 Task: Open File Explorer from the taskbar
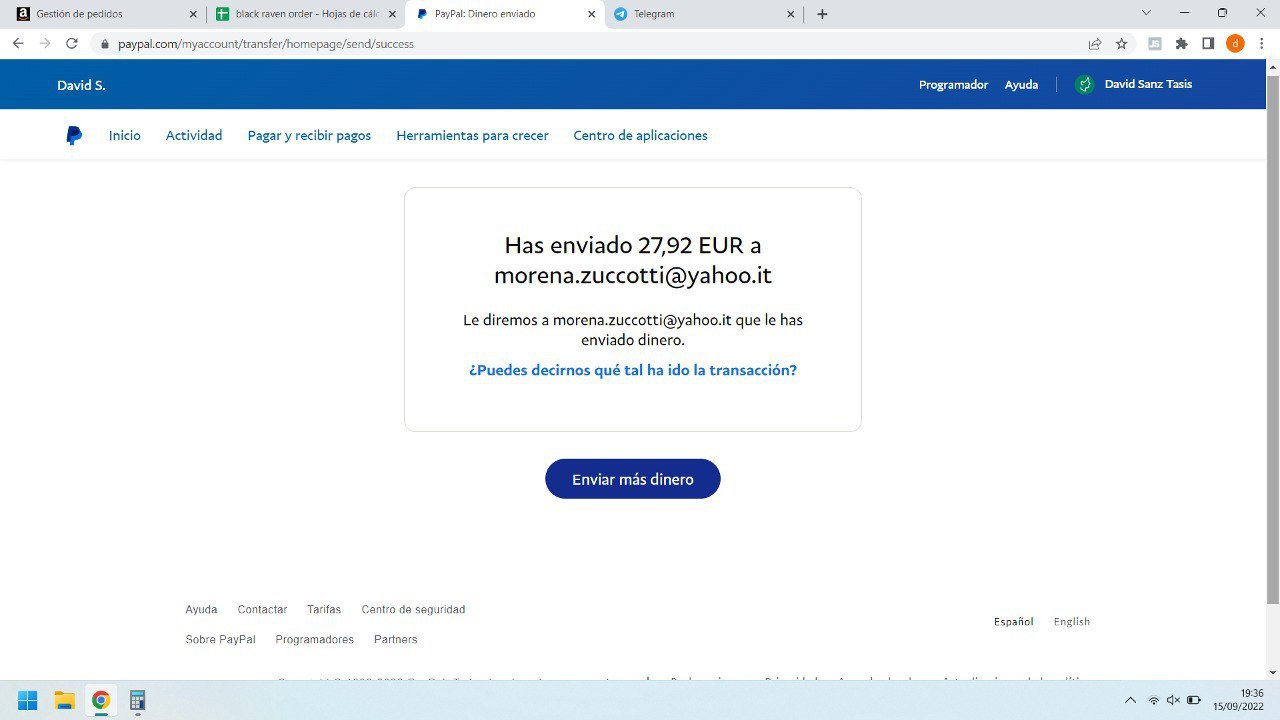(x=64, y=700)
